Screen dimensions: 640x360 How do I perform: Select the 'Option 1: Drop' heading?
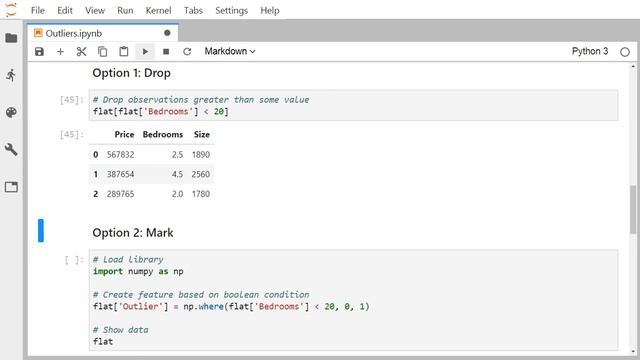[131, 73]
